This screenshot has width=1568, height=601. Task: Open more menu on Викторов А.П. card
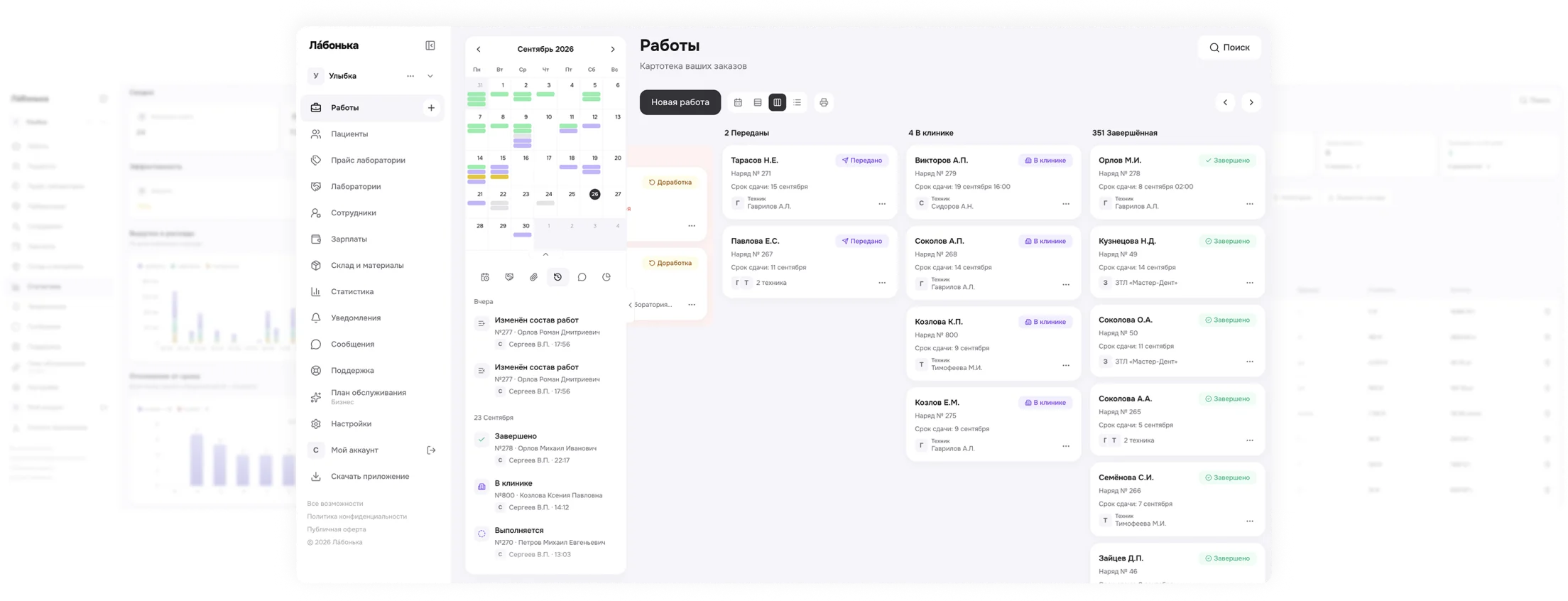pyautogui.click(x=1066, y=205)
